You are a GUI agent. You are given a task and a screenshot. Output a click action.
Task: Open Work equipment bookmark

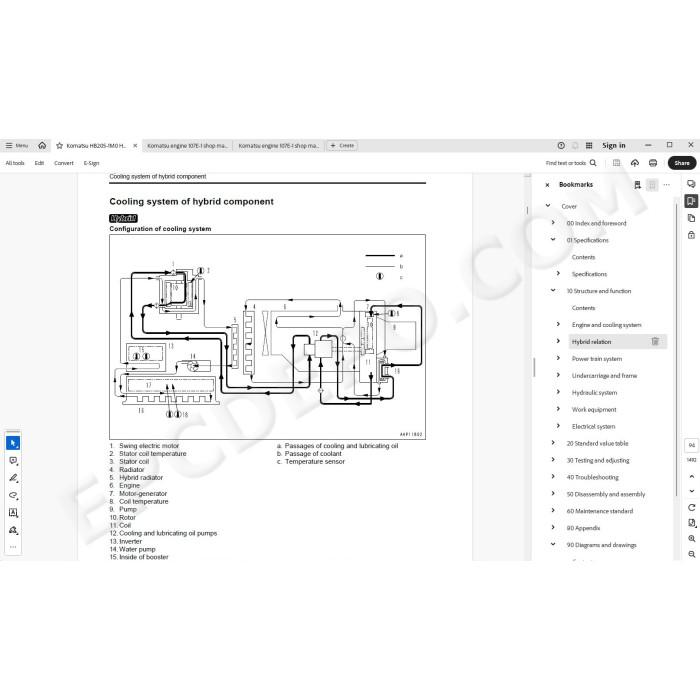pyautogui.click(x=594, y=410)
